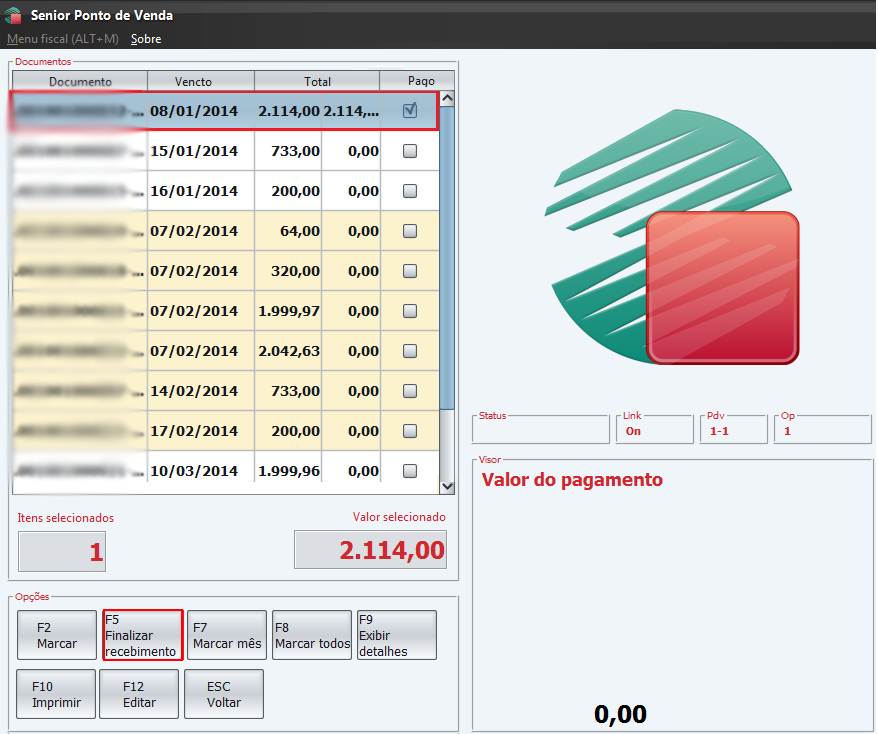Viewport: 878px width, 734px height.
Task: Select the 16/01/2014 due date cell
Action: 200,191
